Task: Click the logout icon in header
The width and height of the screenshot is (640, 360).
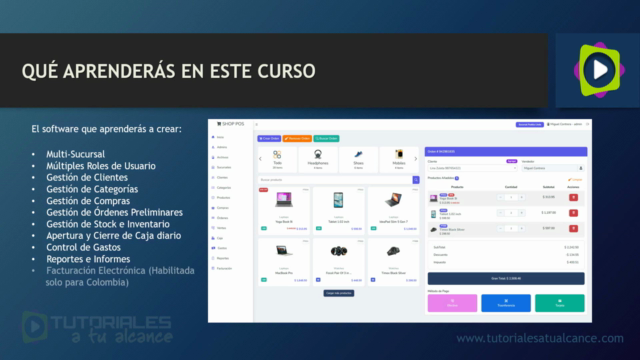Action: [x=587, y=124]
